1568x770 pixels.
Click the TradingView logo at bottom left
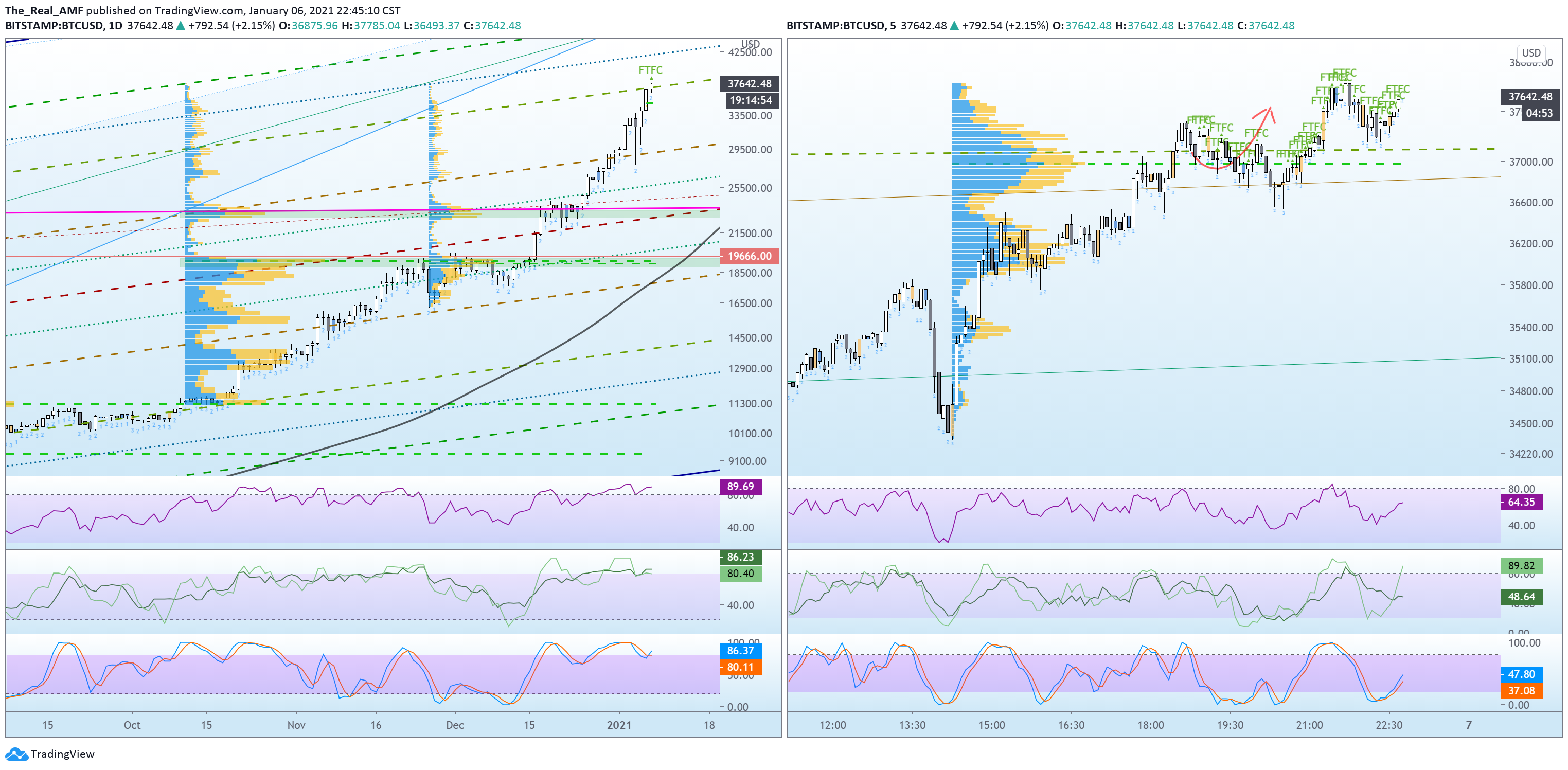click(x=50, y=754)
